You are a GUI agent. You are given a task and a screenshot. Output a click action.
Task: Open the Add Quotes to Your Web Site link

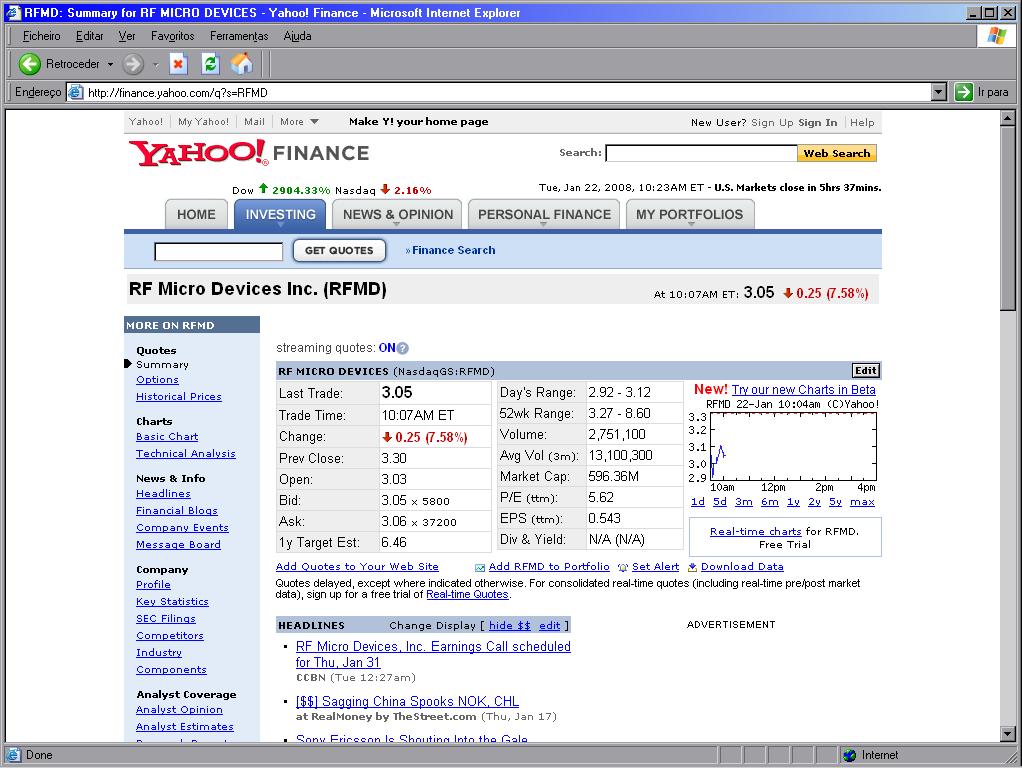pyautogui.click(x=357, y=567)
